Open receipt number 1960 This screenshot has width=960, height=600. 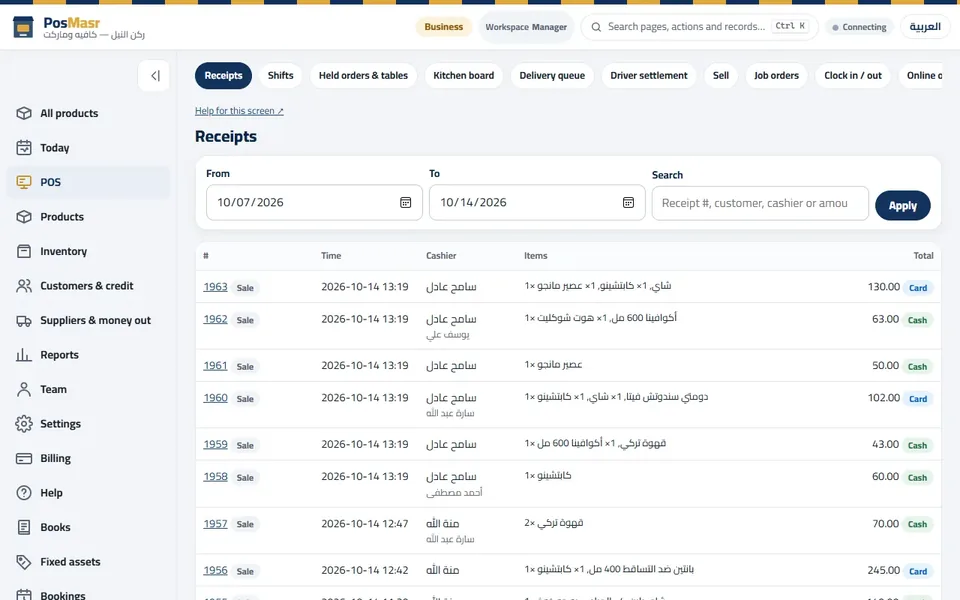[x=216, y=398]
